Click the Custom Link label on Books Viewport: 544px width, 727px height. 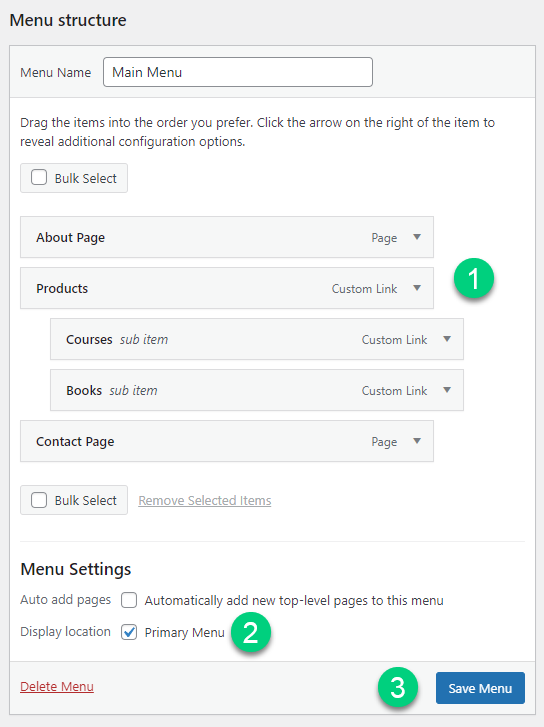[394, 390]
